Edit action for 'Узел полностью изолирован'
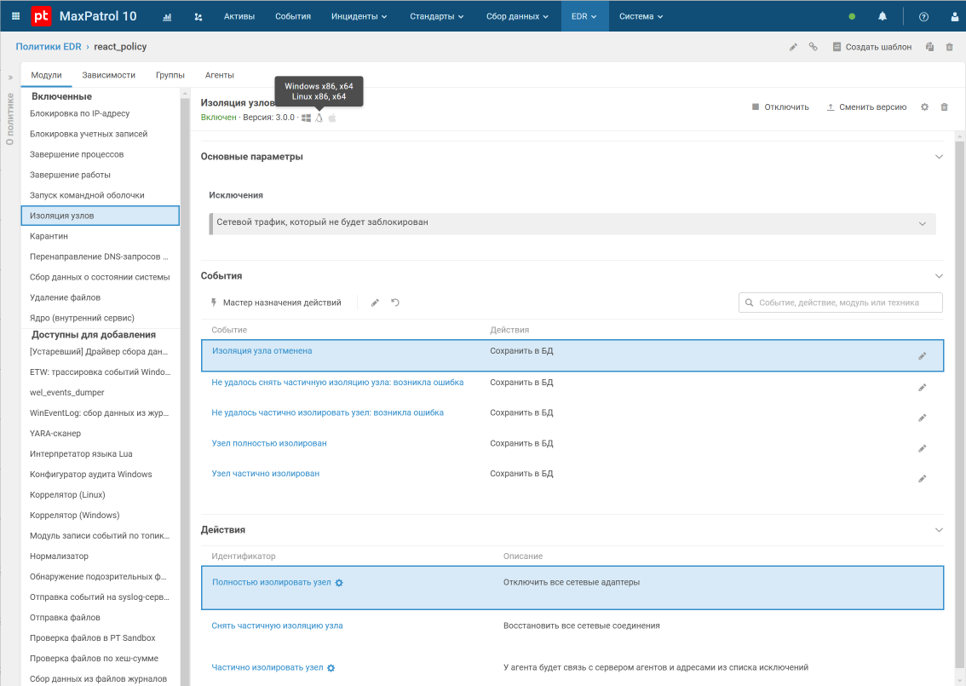The height and width of the screenshot is (686, 966). point(922,448)
